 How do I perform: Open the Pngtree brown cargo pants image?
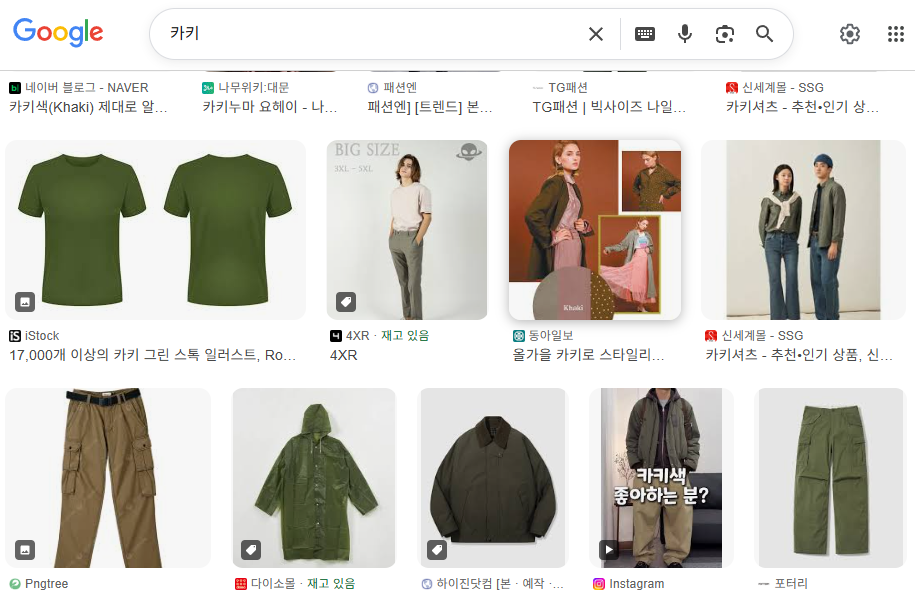click(108, 477)
